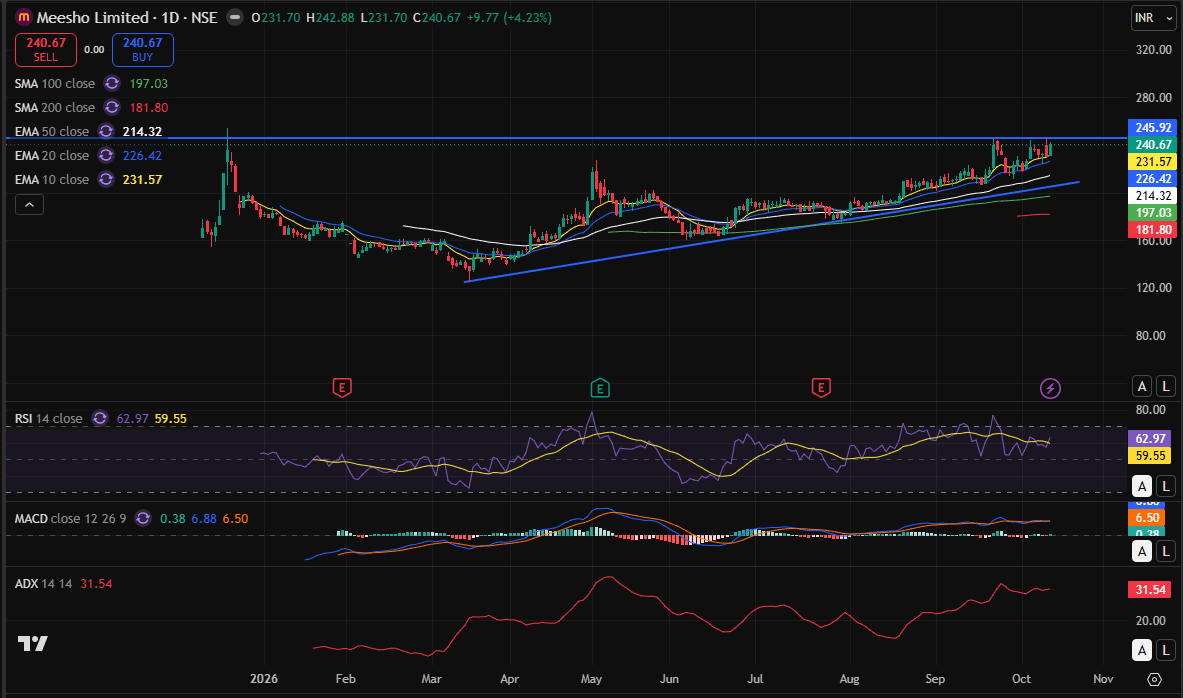Select the EMA 50 close indicator label
The image size is (1183, 698).
(52, 131)
